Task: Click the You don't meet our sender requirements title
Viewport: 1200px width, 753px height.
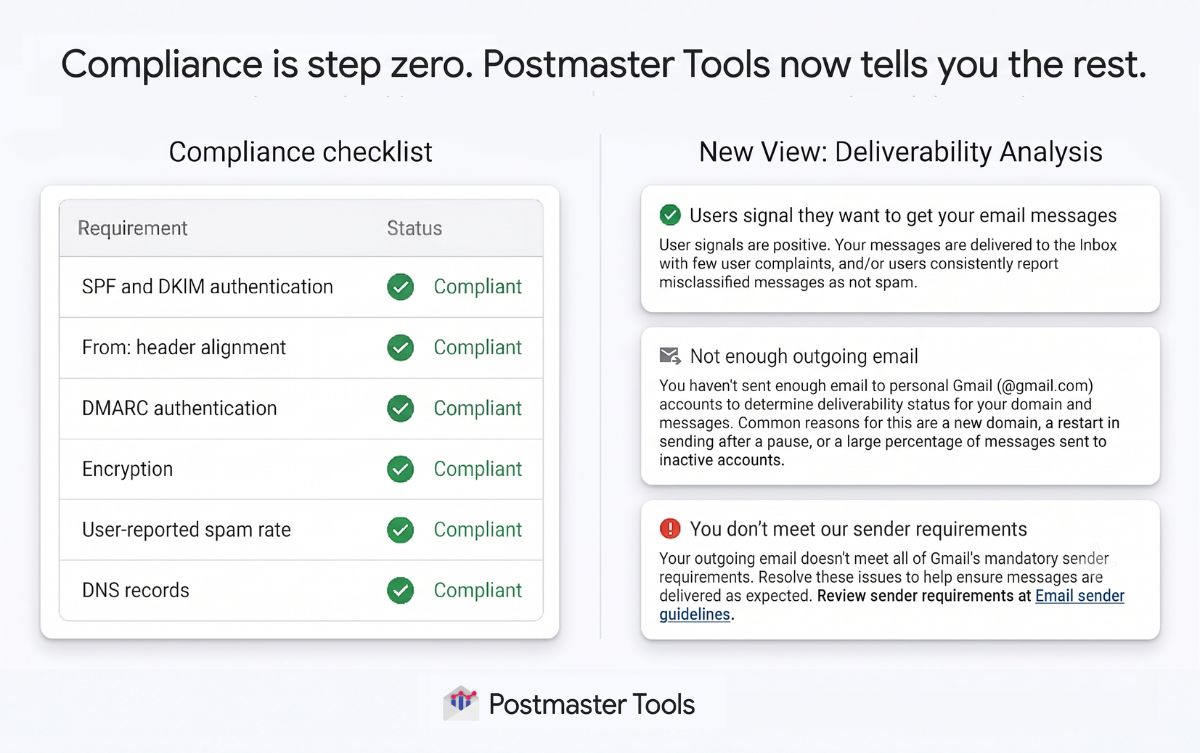Action: pos(858,529)
